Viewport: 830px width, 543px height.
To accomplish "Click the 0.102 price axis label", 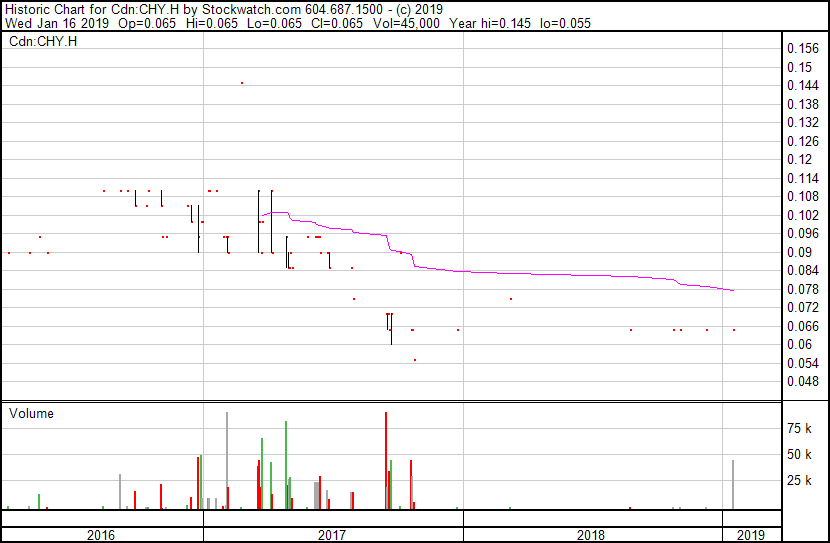I will point(803,215).
